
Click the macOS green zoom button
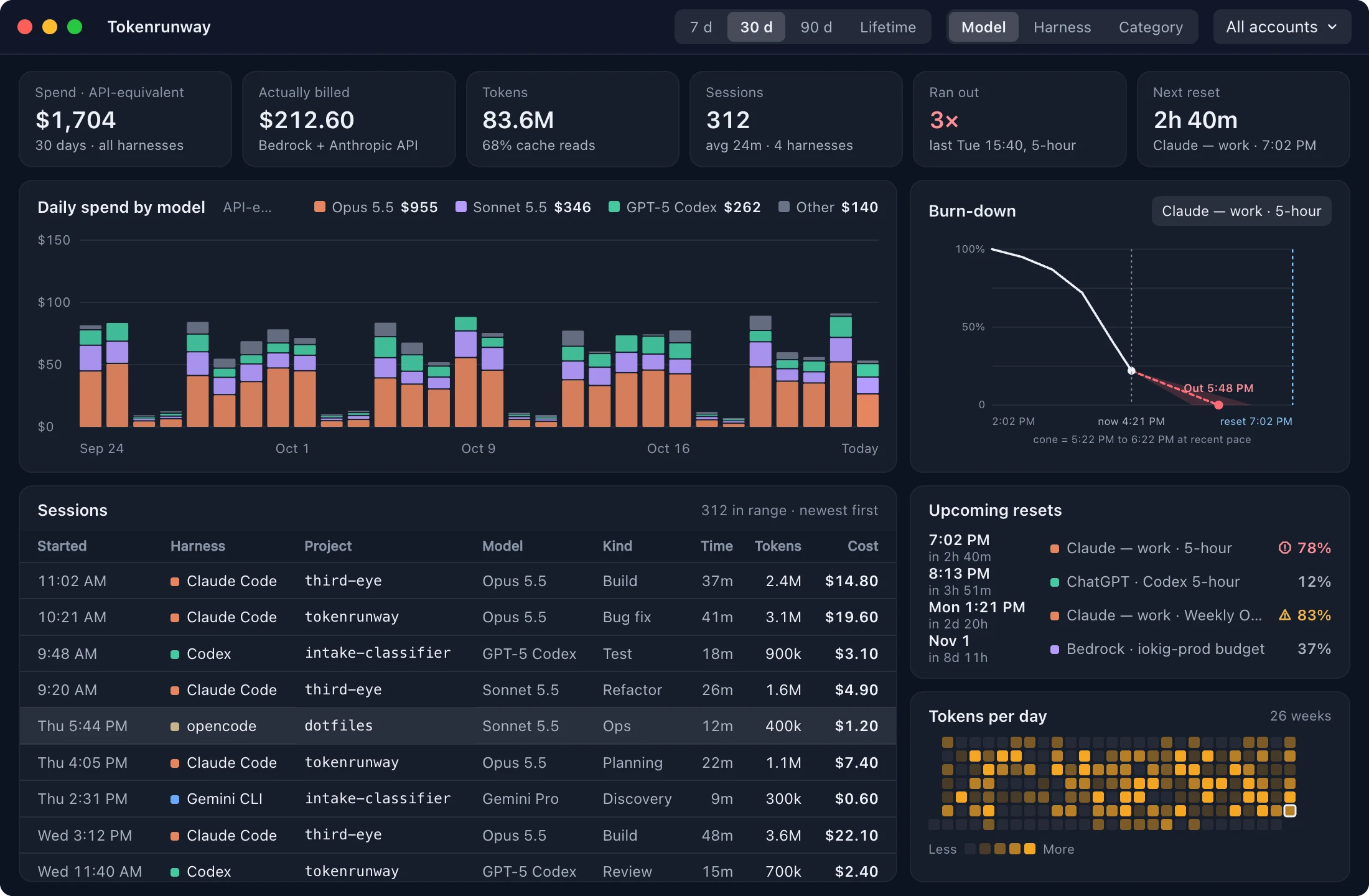(75, 27)
